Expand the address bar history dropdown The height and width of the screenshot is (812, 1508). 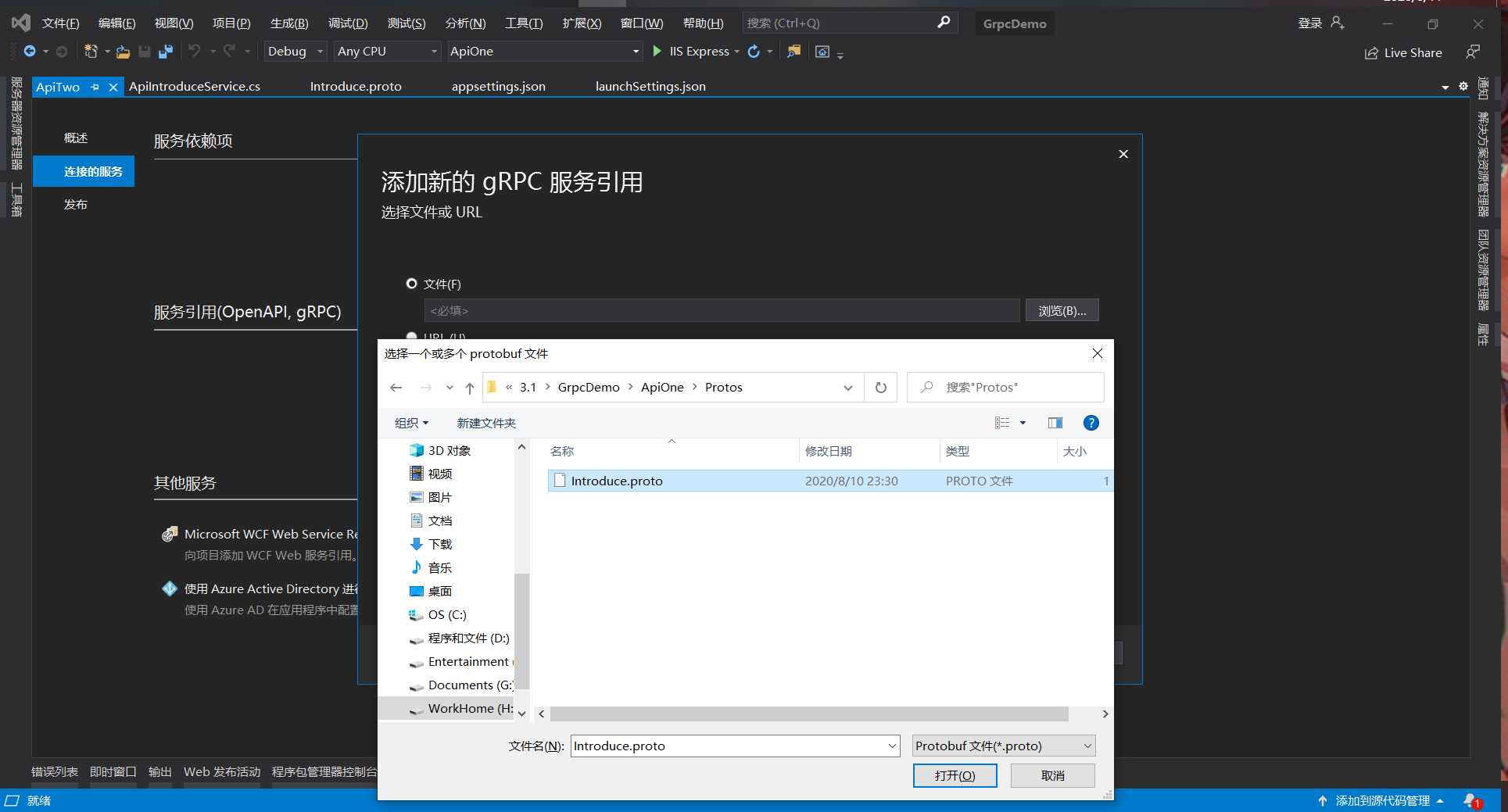coord(848,388)
